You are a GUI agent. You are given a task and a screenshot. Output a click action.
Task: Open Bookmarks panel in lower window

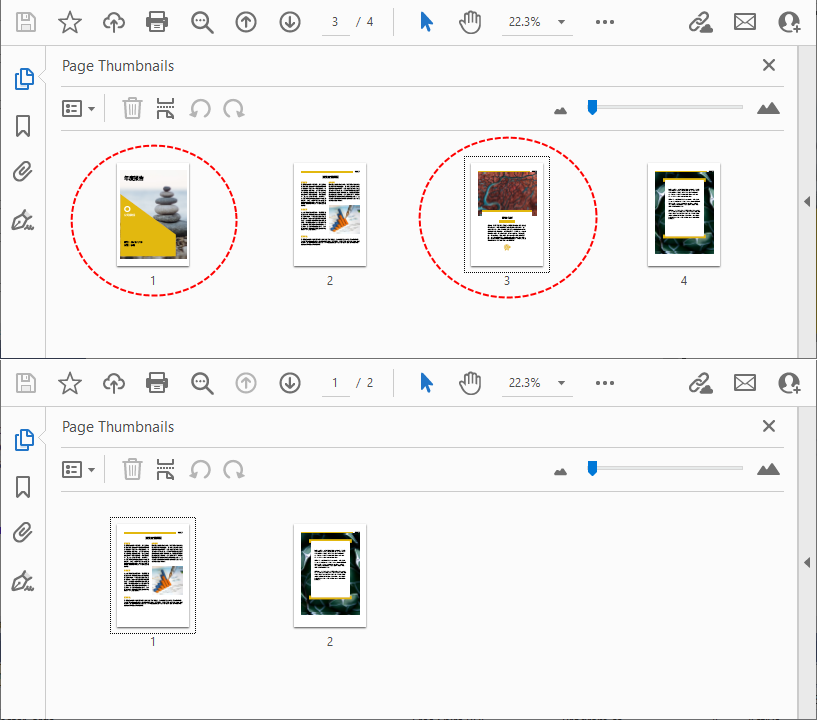[23, 487]
